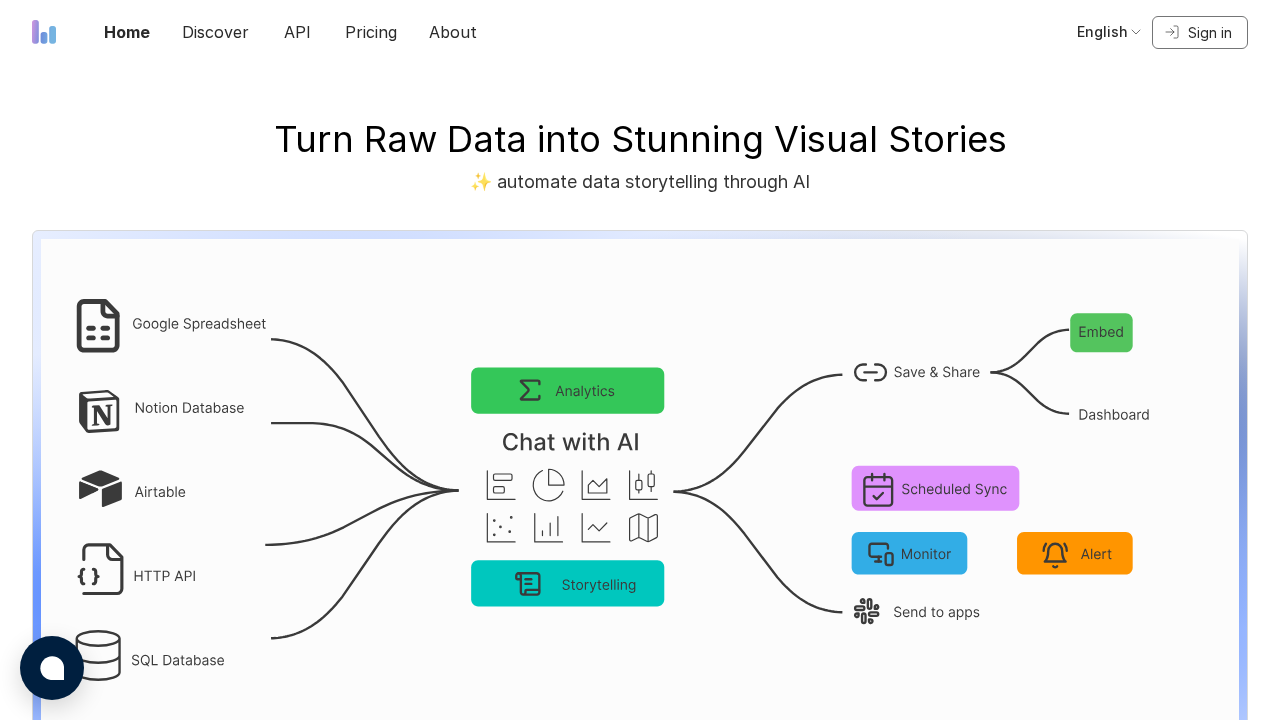The height and width of the screenshot is (720, 1280).
Task: Click the HTTP API curly-braces file icon
Action: click(100, 569)
